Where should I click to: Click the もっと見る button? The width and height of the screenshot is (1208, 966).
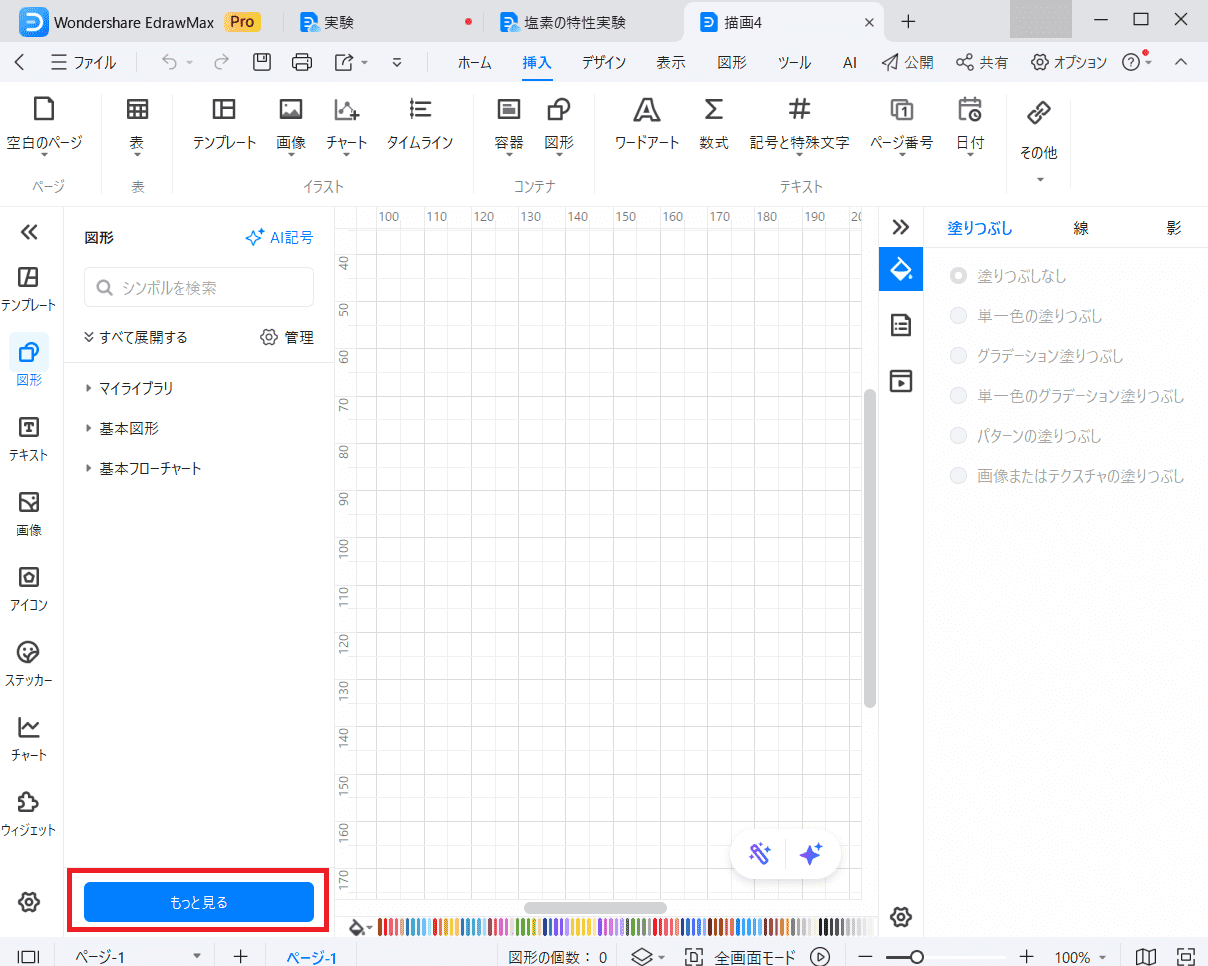(x=199, y=902)
